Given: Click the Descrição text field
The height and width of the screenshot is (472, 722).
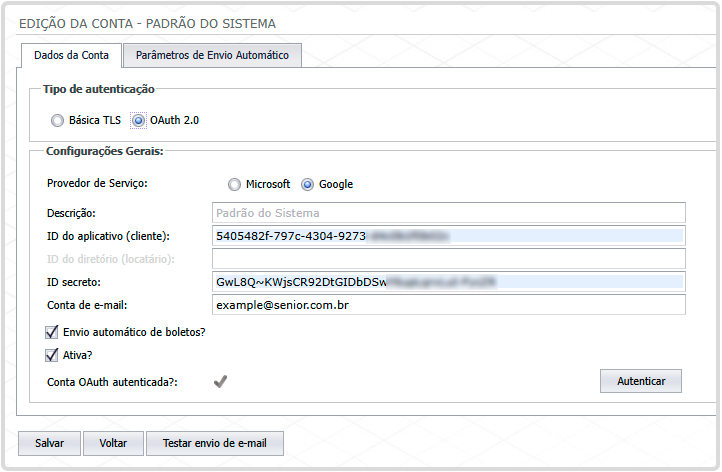Looking at the screenshot, I should (x=448, y=212).
